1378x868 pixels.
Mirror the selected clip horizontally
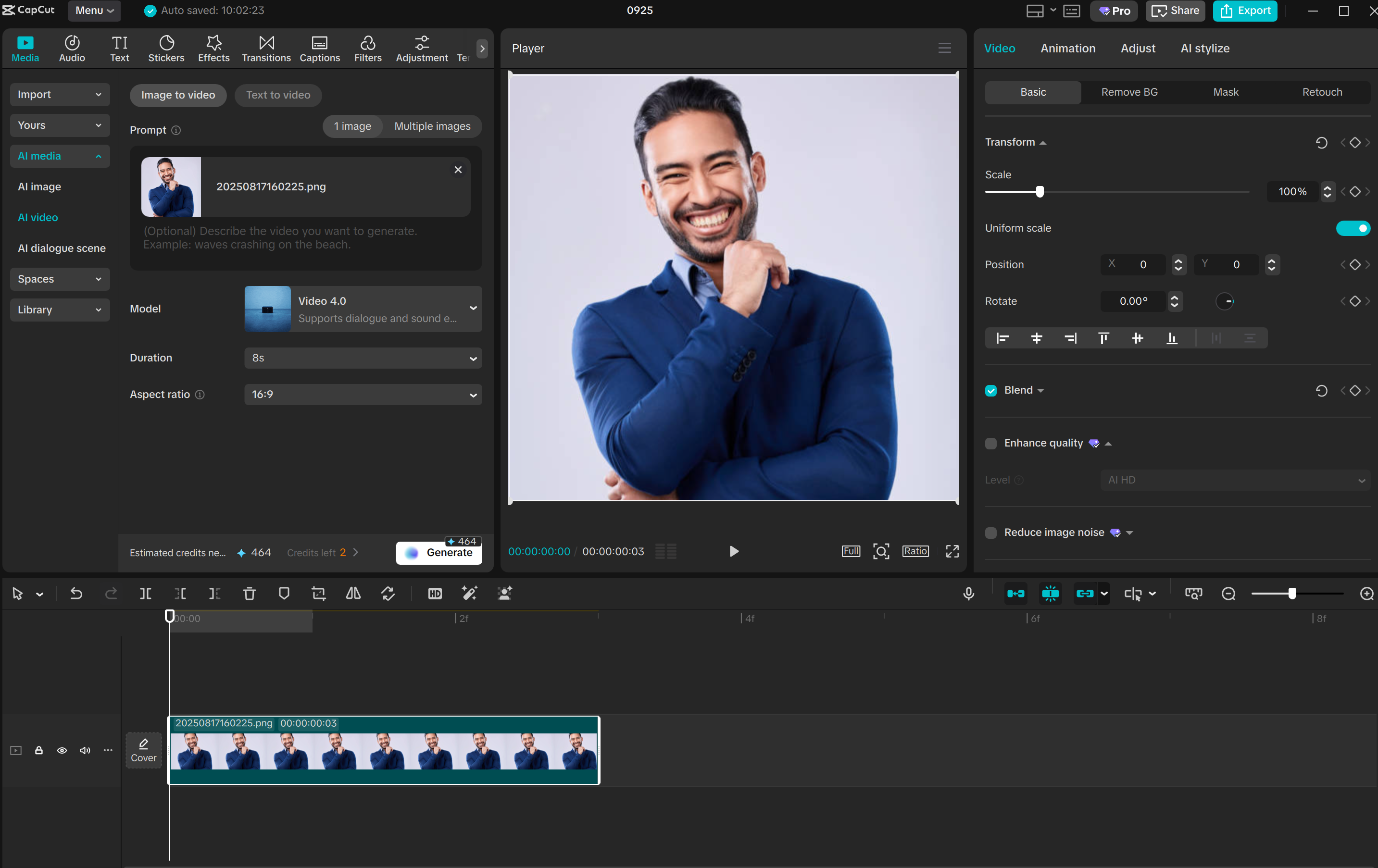click(x=353, y=594)
